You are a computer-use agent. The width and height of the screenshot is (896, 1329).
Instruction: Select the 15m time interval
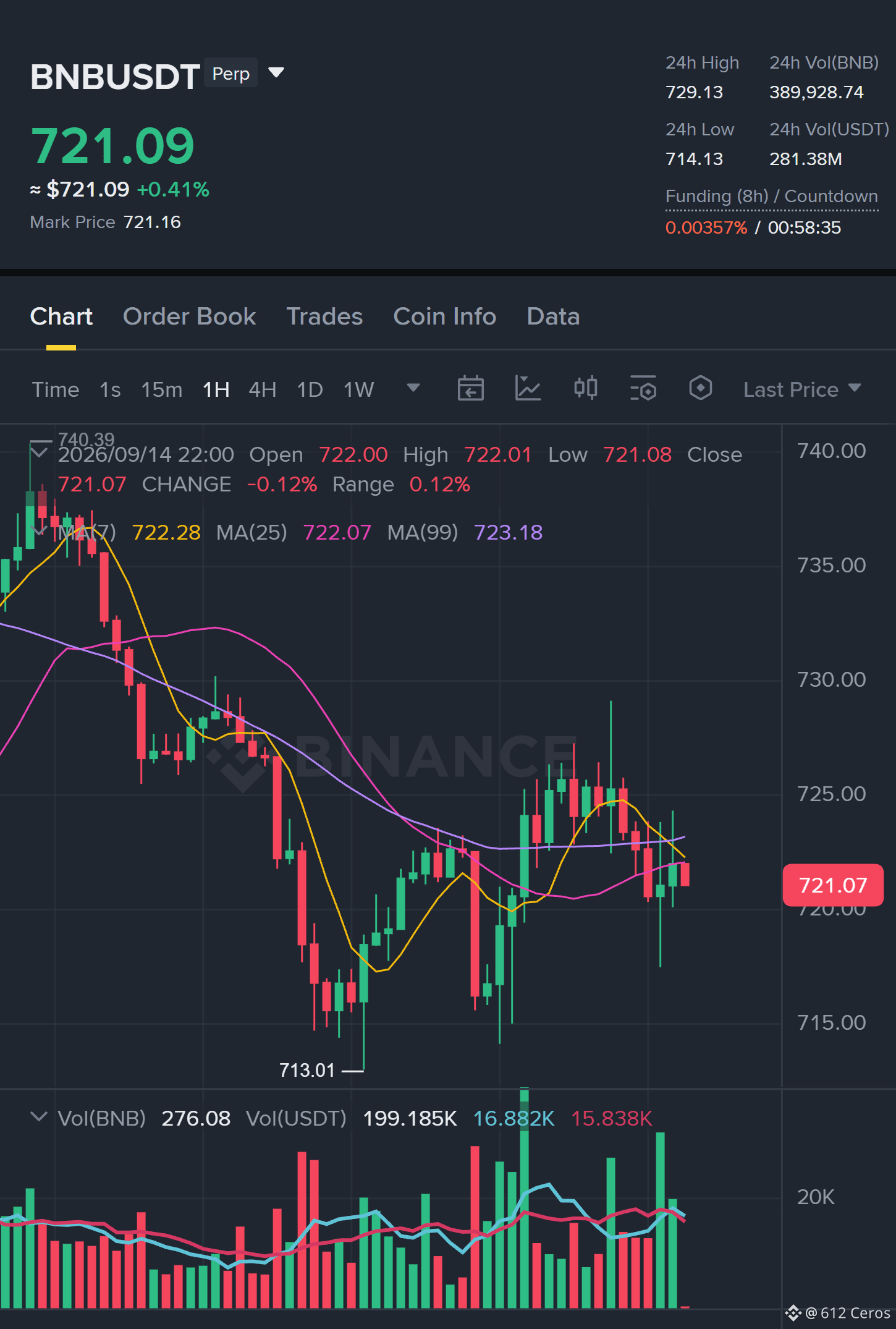click(161, 389)
